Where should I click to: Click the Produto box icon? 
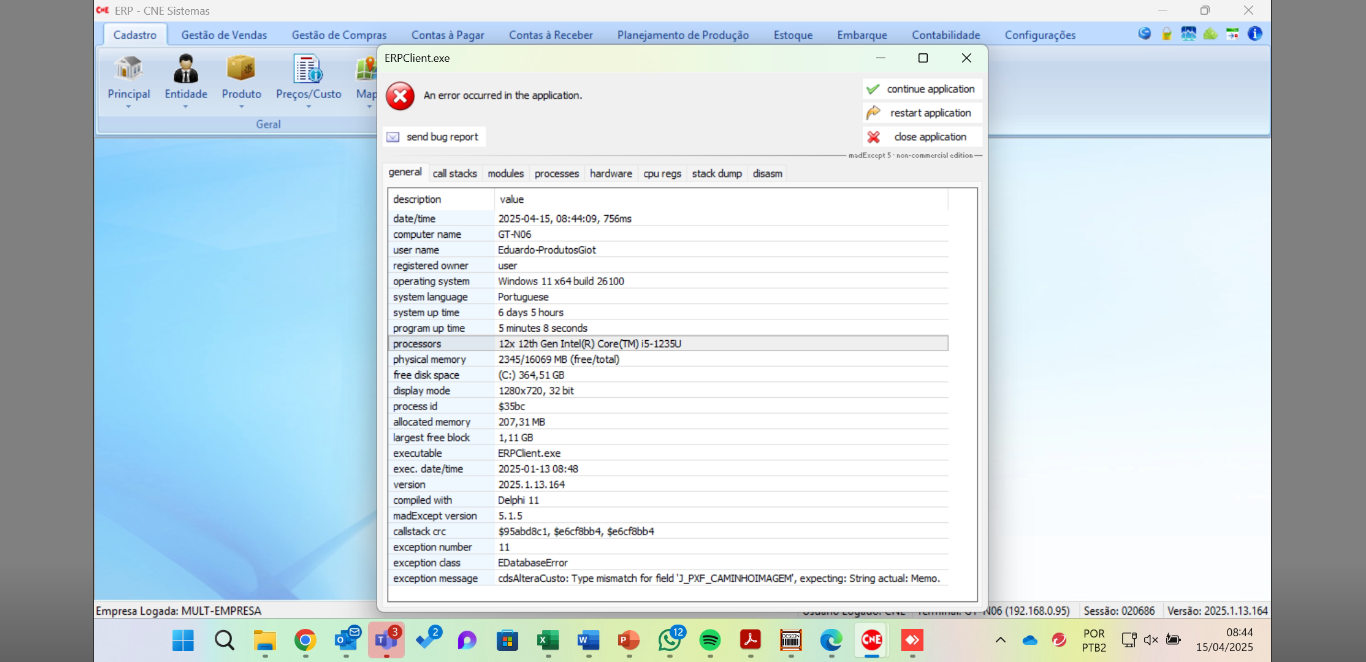pyautogui.click(x=241, y=68)
